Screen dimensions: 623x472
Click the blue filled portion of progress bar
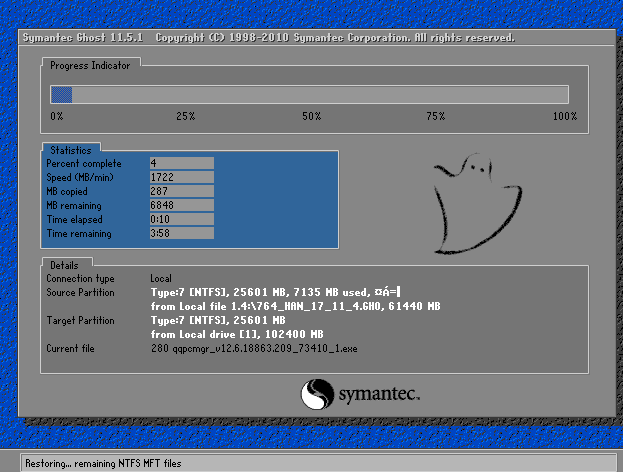coord(62,95)
